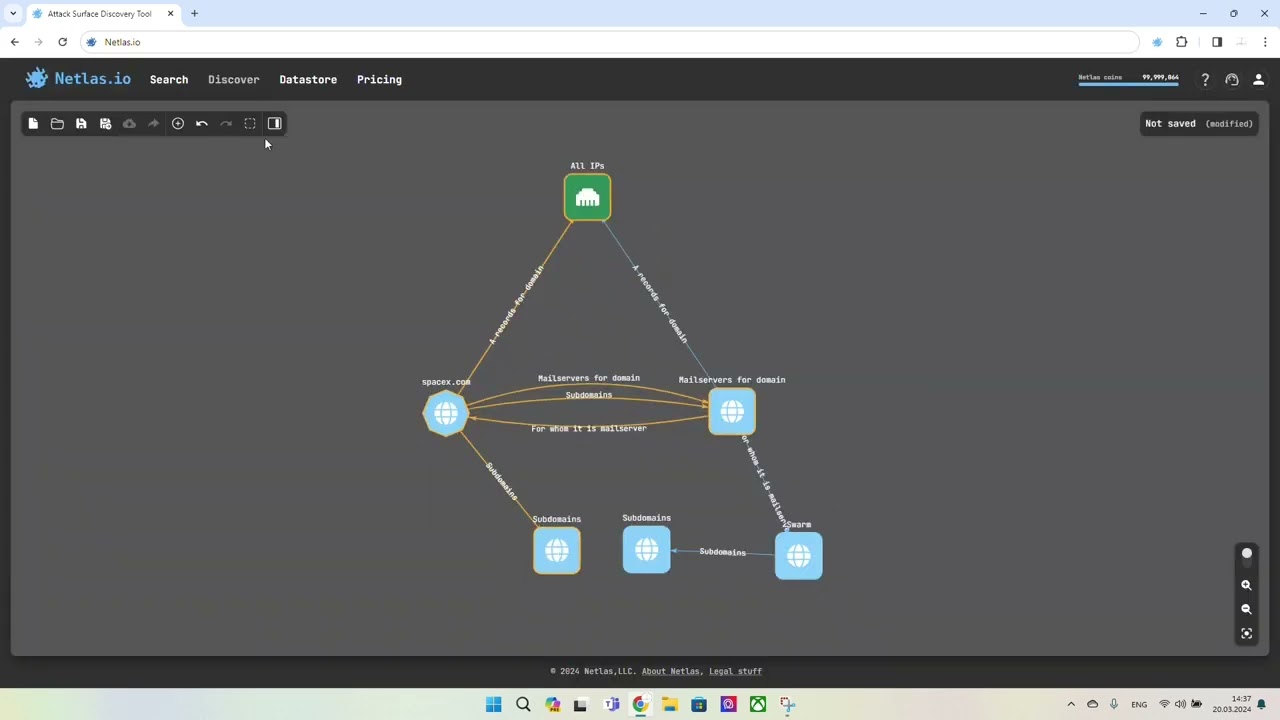Select the Mailservers for domain node
The image size is (1280, 720).
pyautogui.click(x=732, y=411)
